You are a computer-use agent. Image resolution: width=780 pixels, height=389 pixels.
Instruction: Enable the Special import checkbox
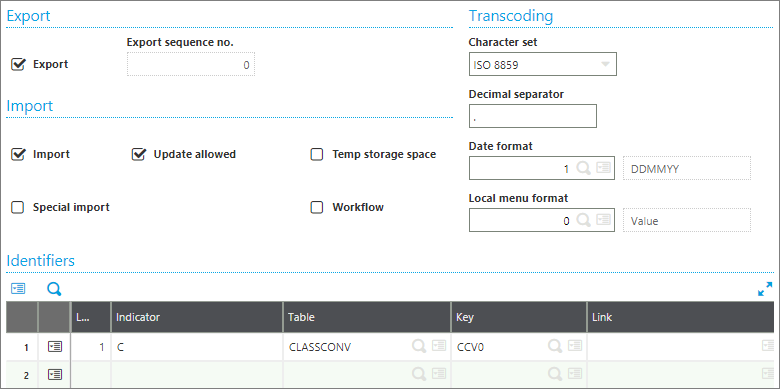[x=17, y=207]
